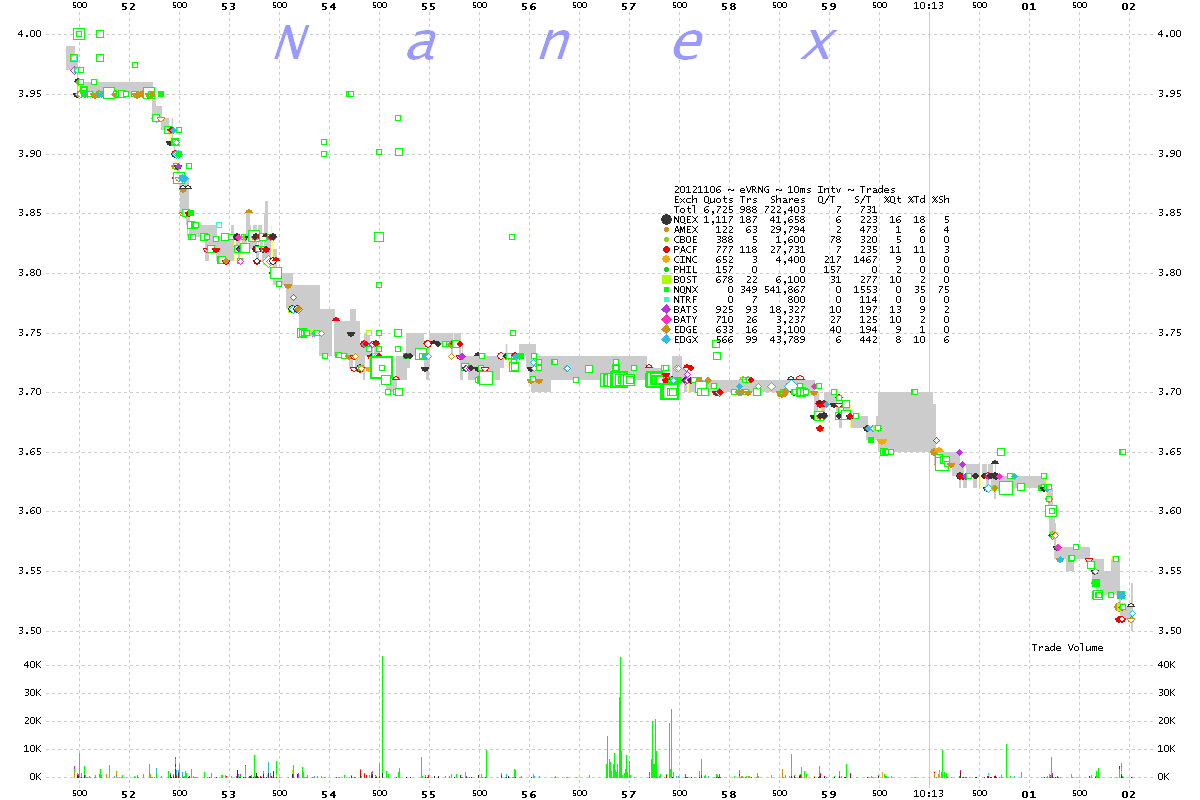Click second label 52 on the top axis
This screenshot has width=1200, height=800.
(x=128, y=6)
